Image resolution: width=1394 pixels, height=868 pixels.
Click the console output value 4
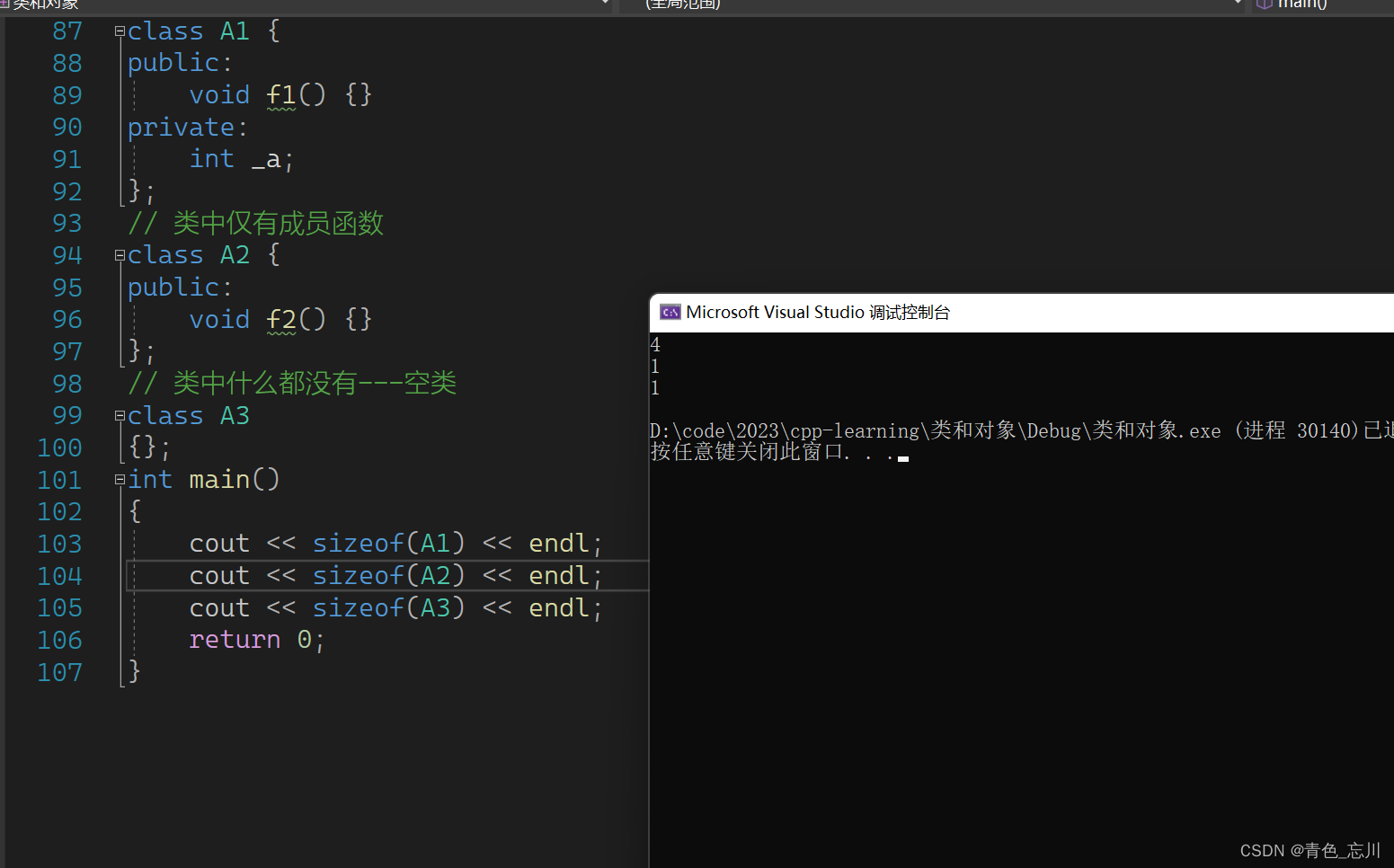tap(655, 345)
